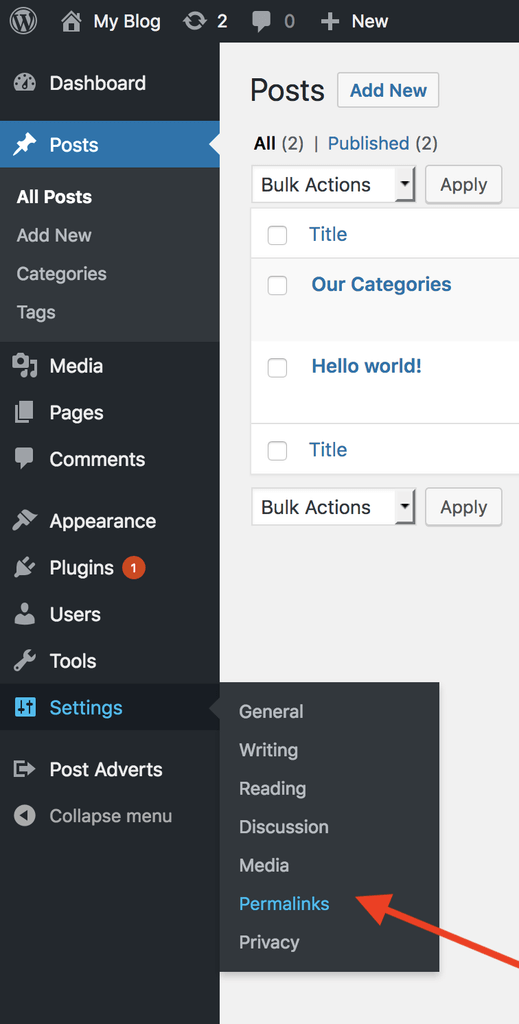519x1024 pixels.
Task: Click the top Apply button
Action: coord(464,185)
